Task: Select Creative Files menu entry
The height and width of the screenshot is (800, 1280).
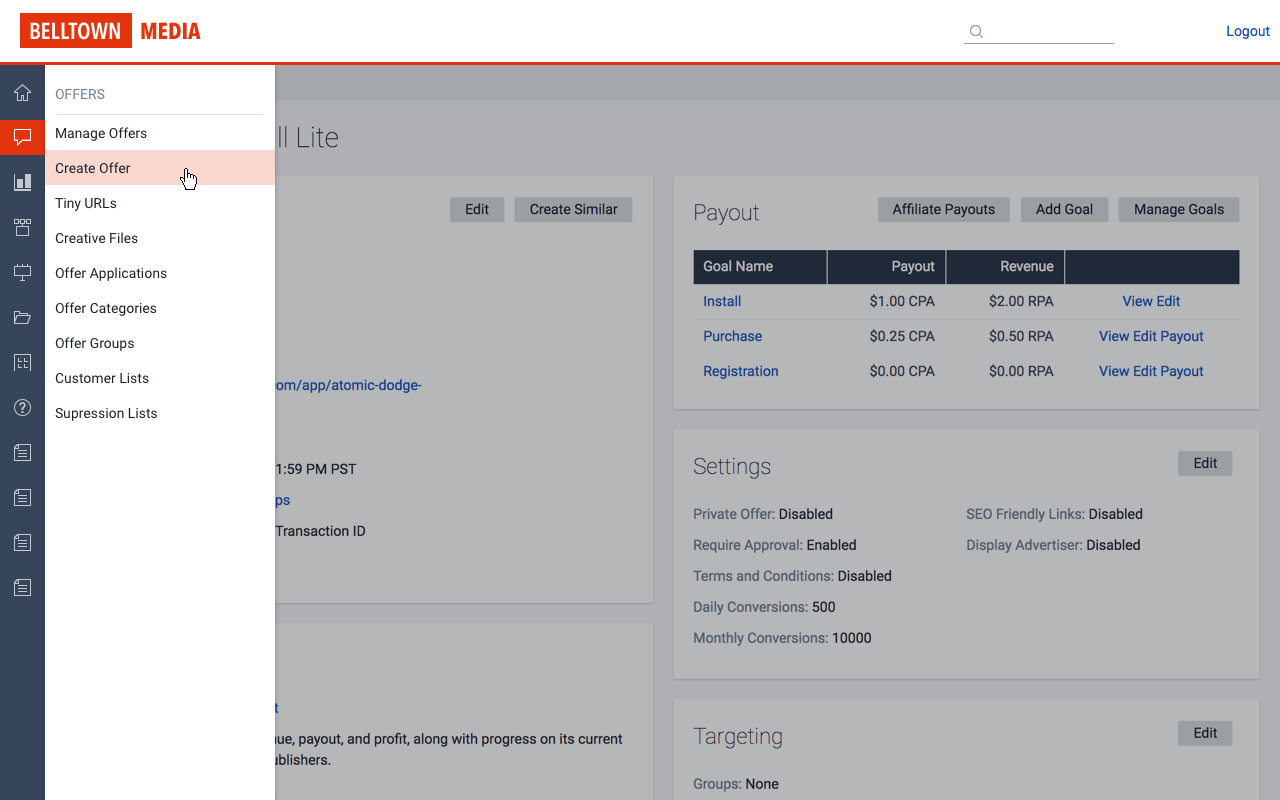Action: tap(160, 238)
